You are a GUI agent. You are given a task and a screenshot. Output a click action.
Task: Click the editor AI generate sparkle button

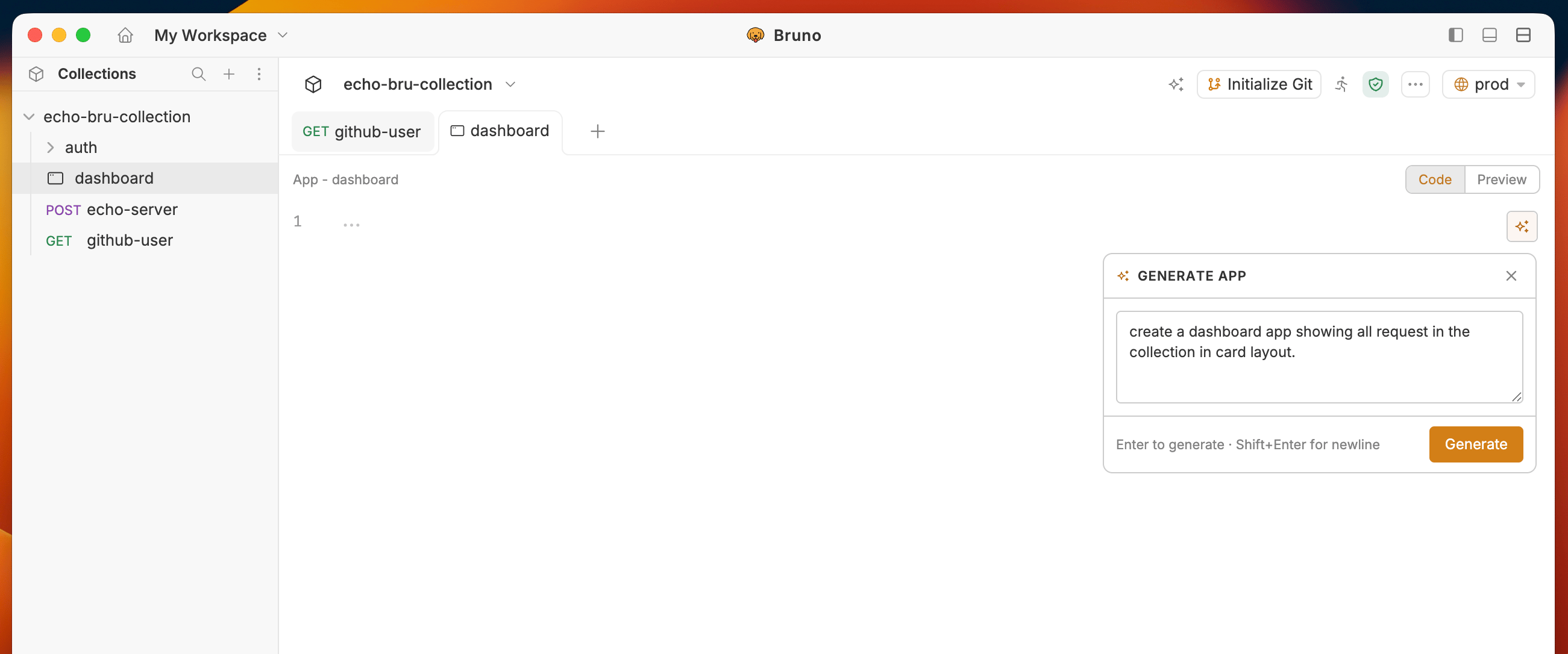coord(1522,226)
